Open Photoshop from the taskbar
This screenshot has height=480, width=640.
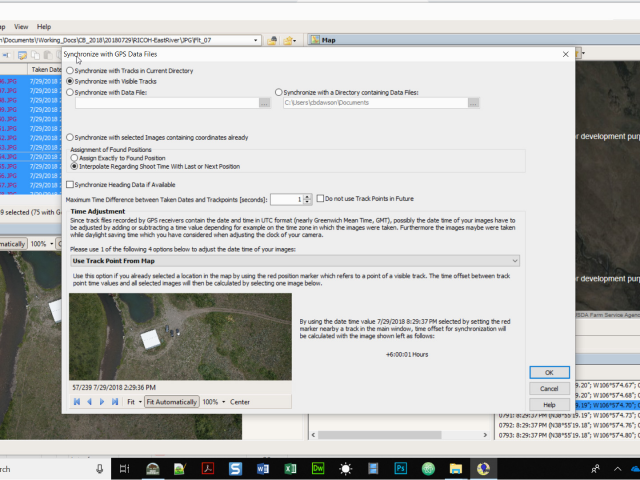(x=400, y=469)
